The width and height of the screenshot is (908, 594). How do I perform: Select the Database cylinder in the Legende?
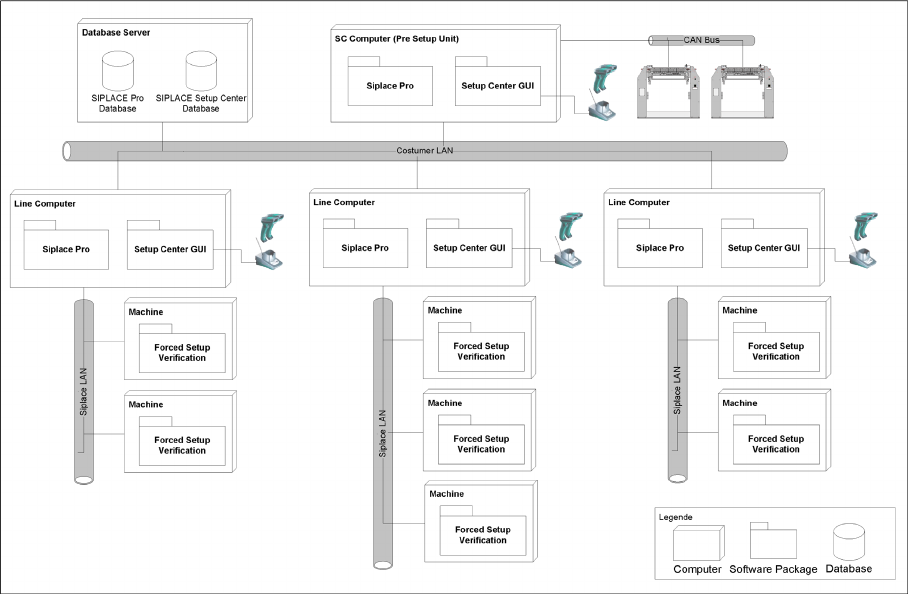[848, 542]
